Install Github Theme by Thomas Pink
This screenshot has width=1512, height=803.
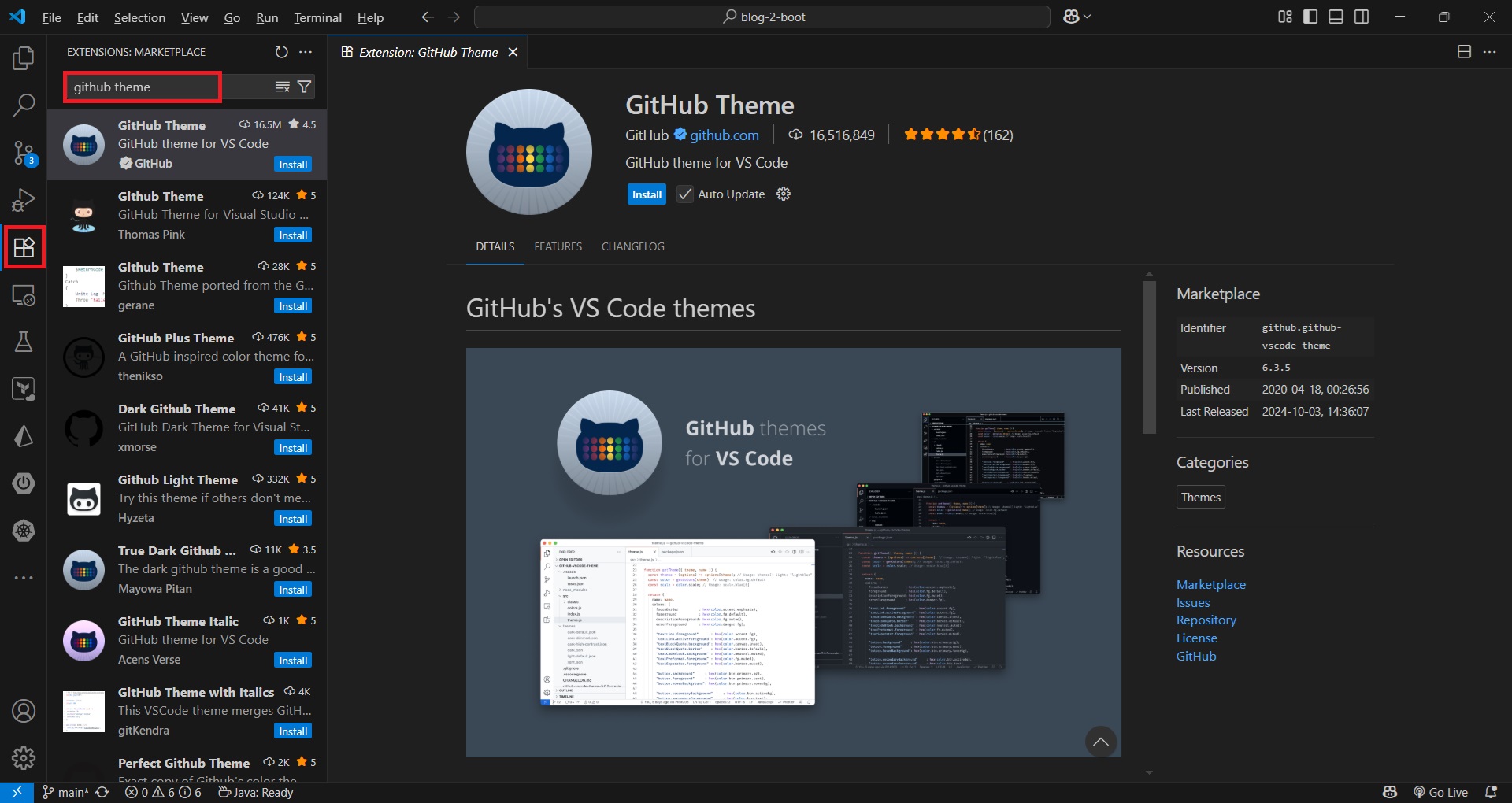click(293, 235)
